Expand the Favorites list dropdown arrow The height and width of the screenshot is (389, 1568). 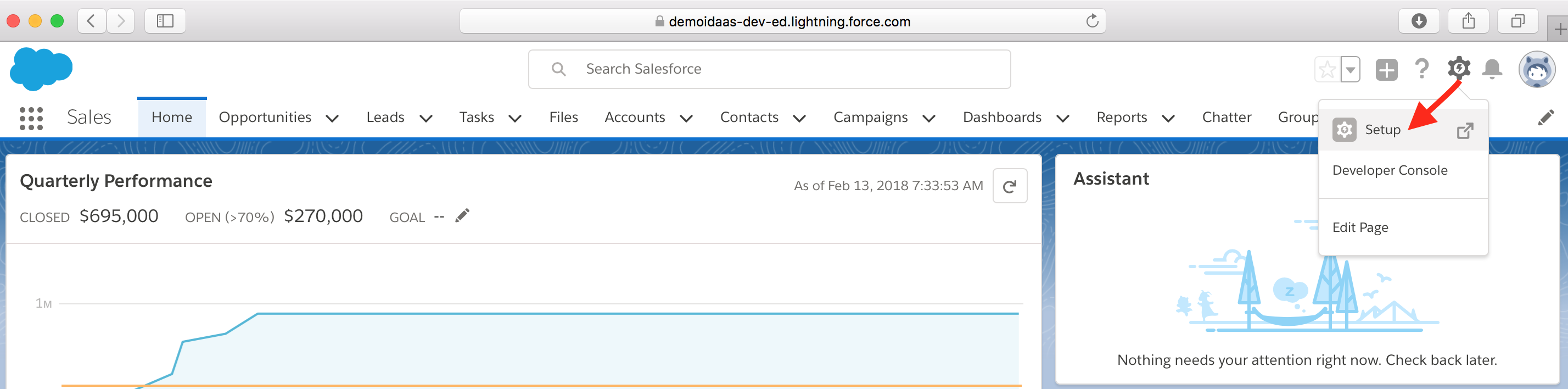(x=1350, y=69)
